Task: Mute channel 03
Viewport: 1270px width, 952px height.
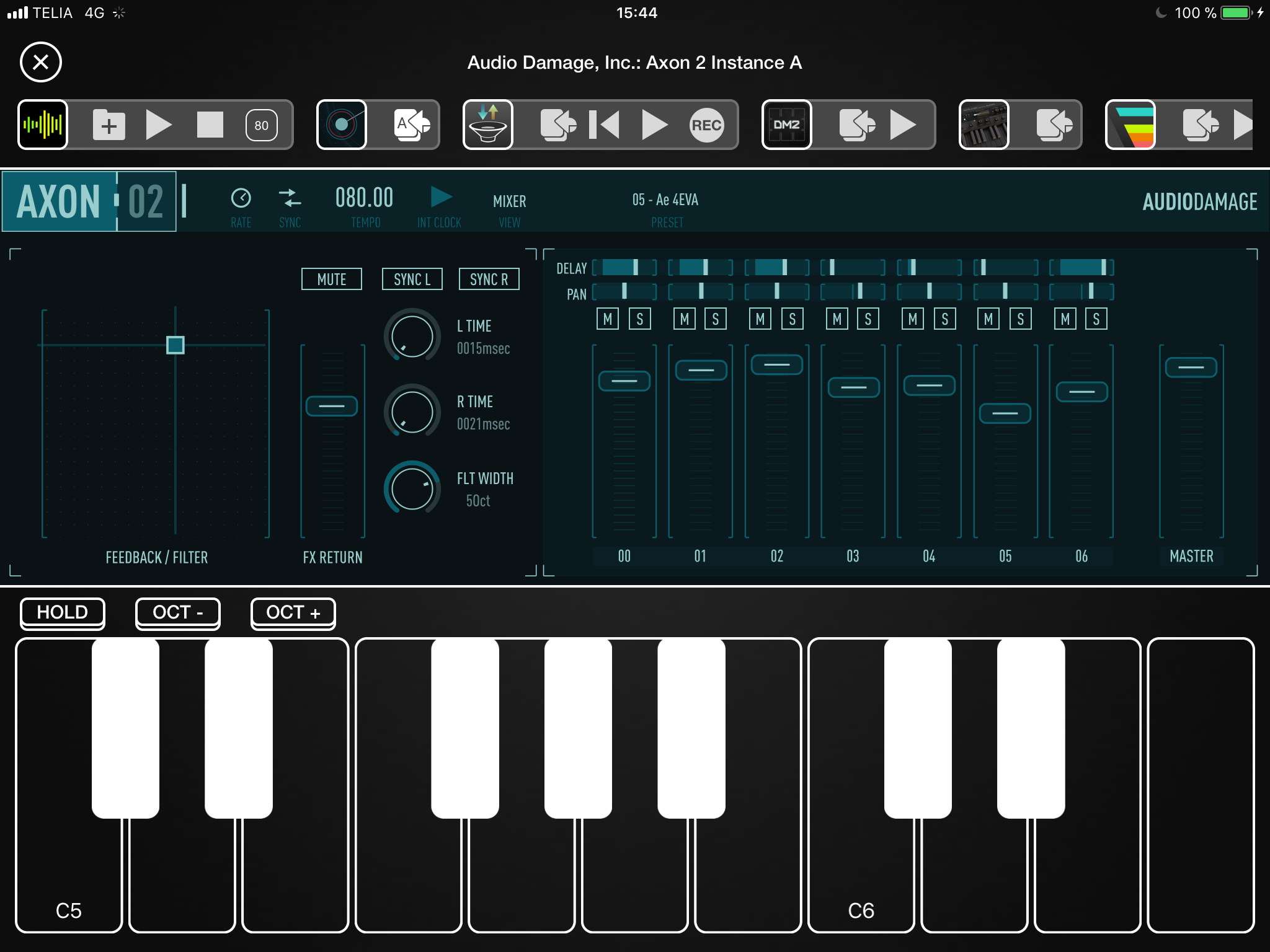Action: tap(837, 319)
